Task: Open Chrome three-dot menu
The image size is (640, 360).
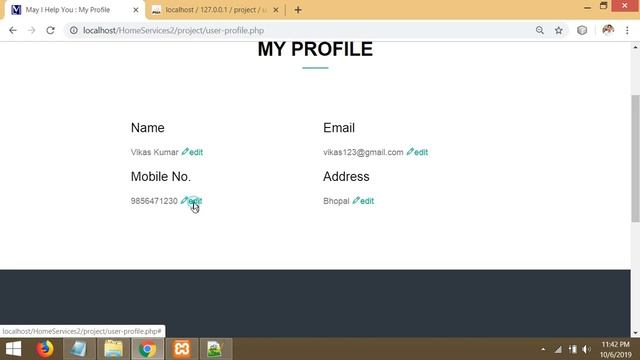Action: [627, 30]
